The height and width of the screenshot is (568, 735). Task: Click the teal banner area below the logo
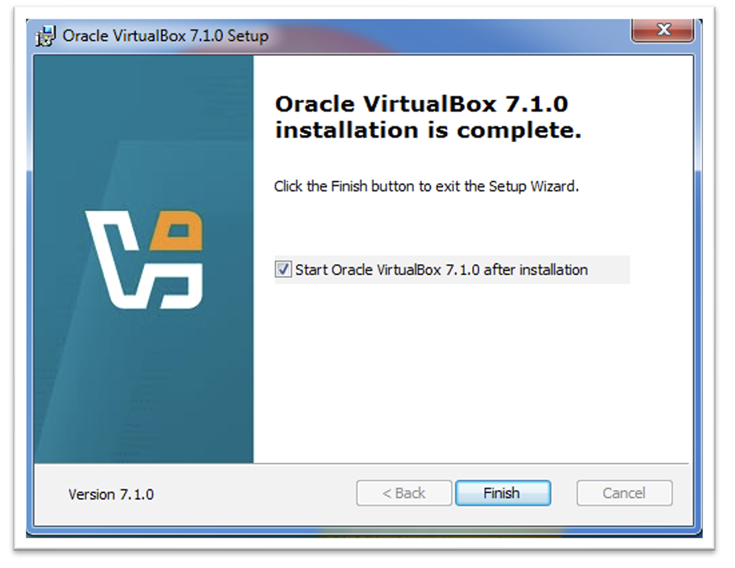click(x=143, y=390)
